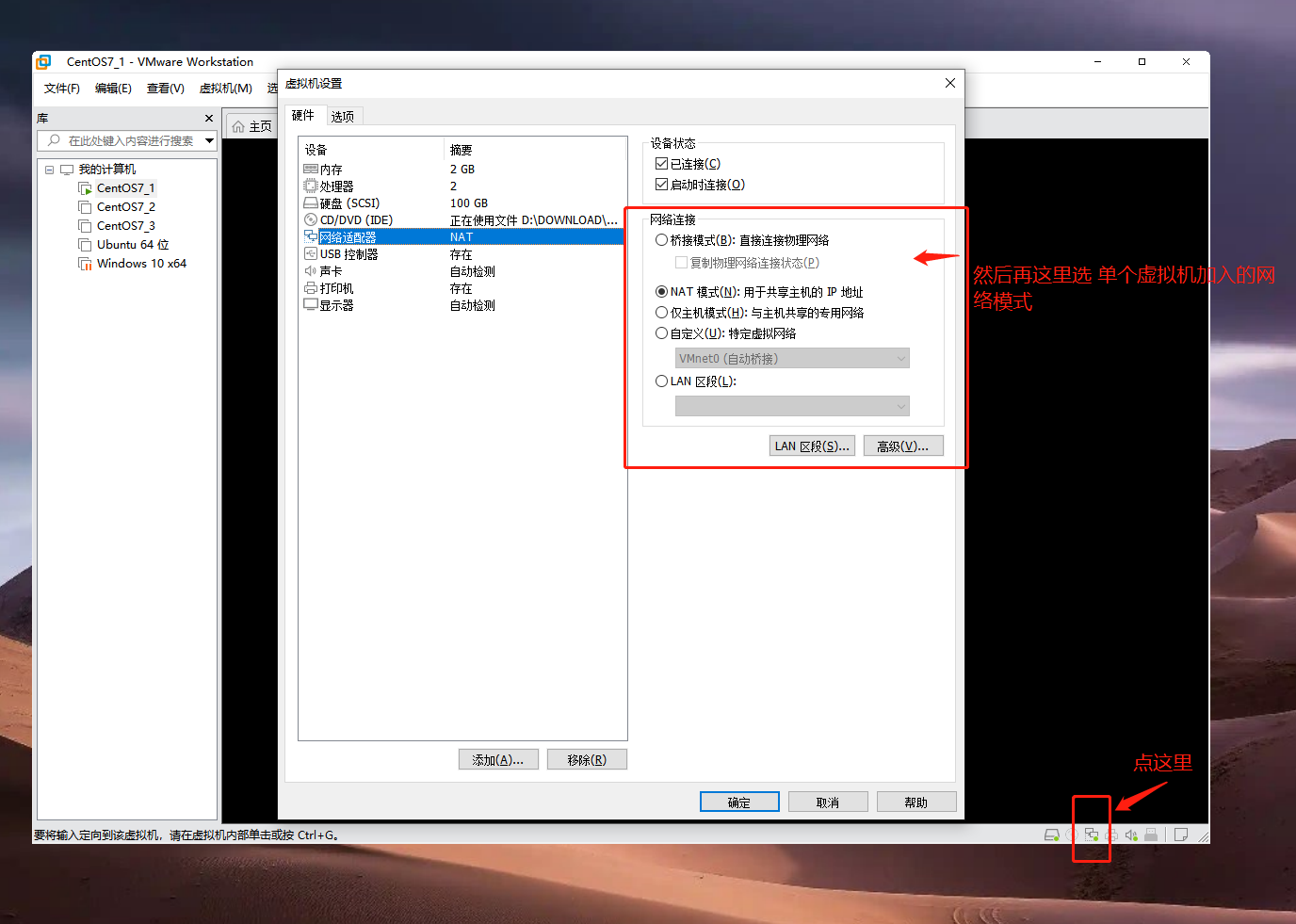1296x924 pixels.
Task: Select Windows 10 x64 in the library
Action: pyautogui.click(x=141, y=264)
